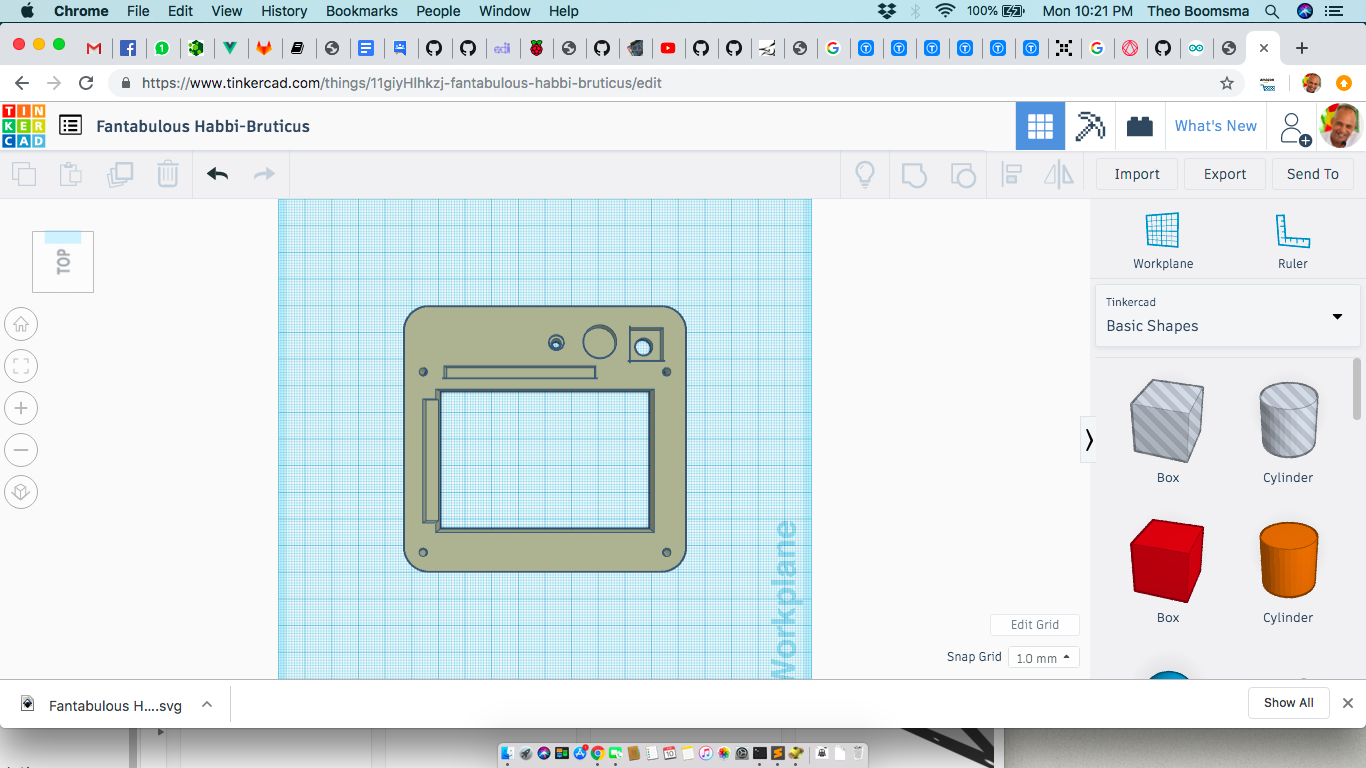This screenshot has height=768, width=1366.
Task: Open the File menu
Action: 138,11
